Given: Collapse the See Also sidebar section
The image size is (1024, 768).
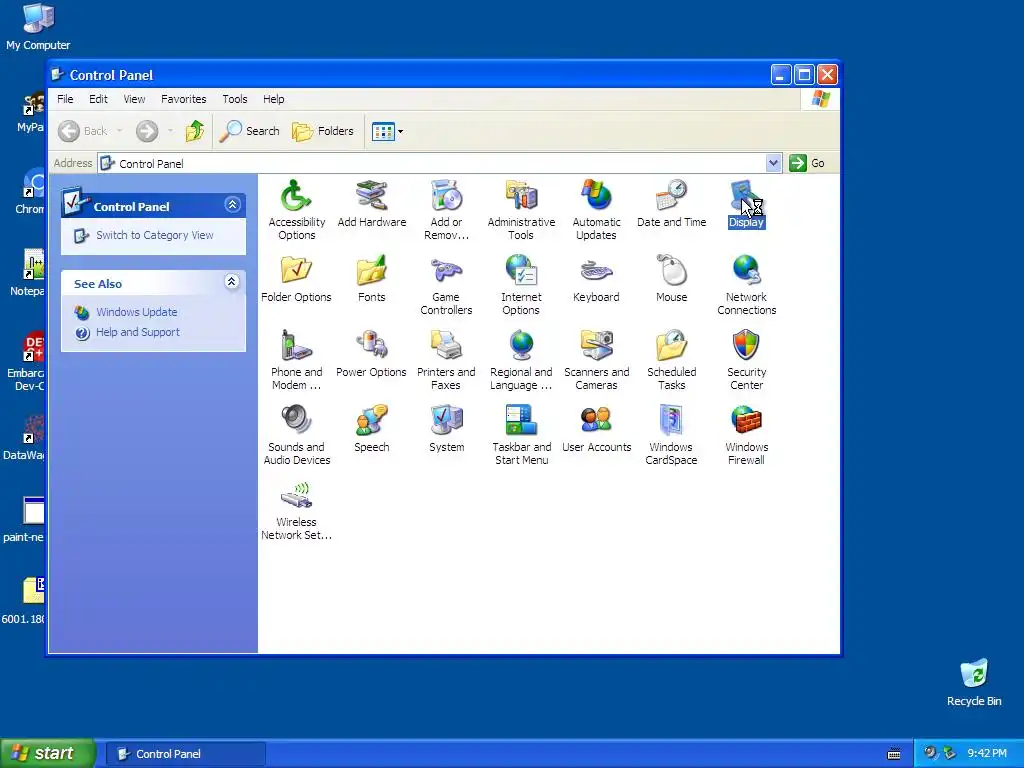Looking at the screenshot, I should coord(231,282).
